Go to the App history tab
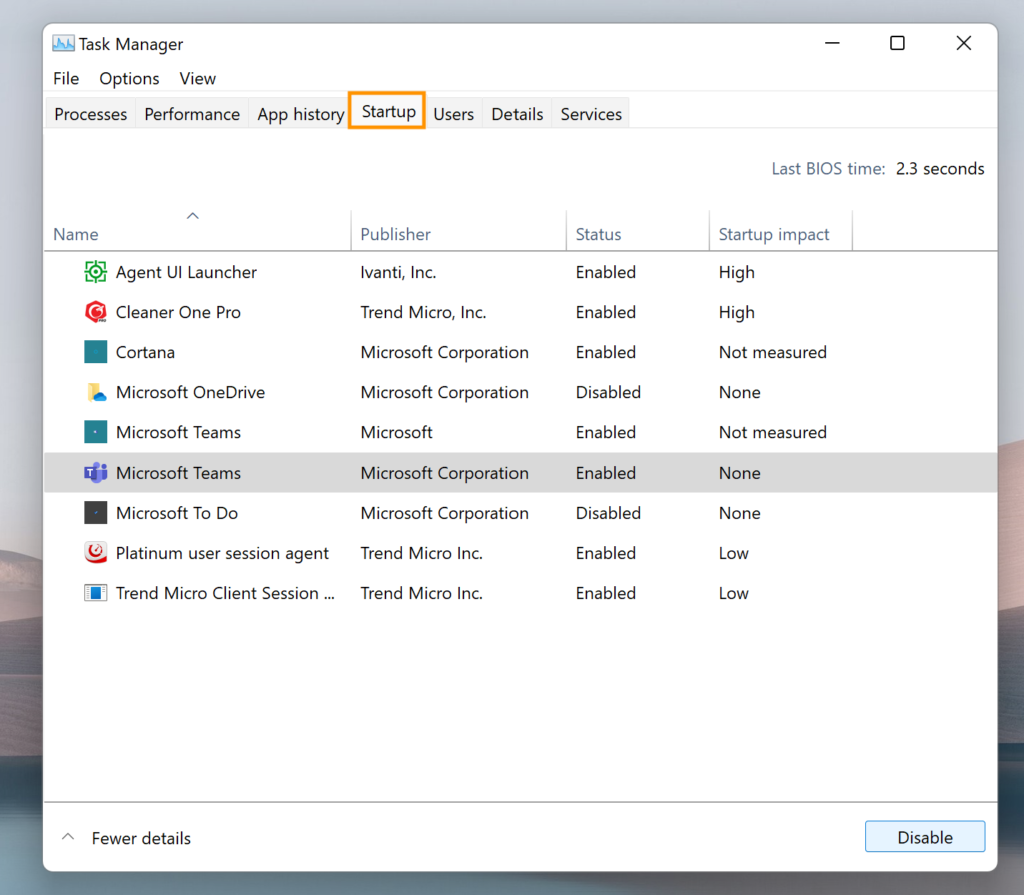 300,114
